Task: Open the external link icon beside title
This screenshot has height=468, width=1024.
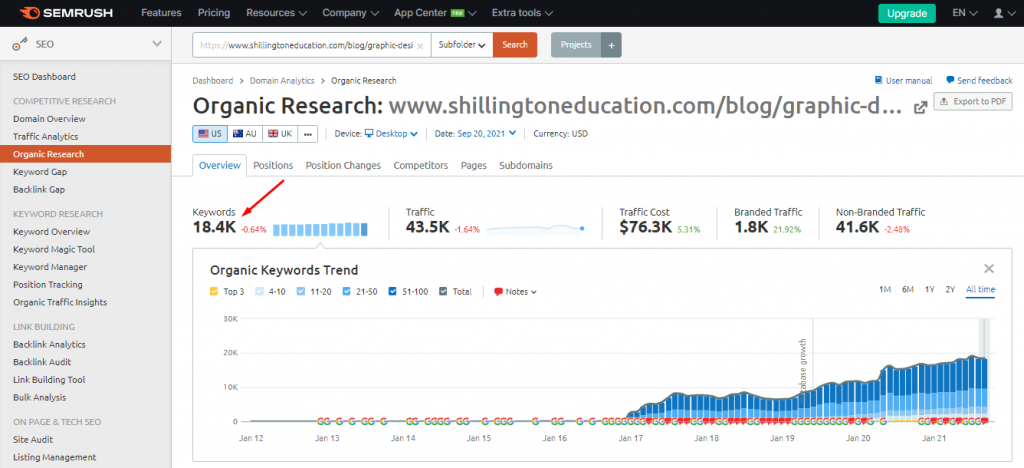Action: pyautogui.click(x=921, y=108)
